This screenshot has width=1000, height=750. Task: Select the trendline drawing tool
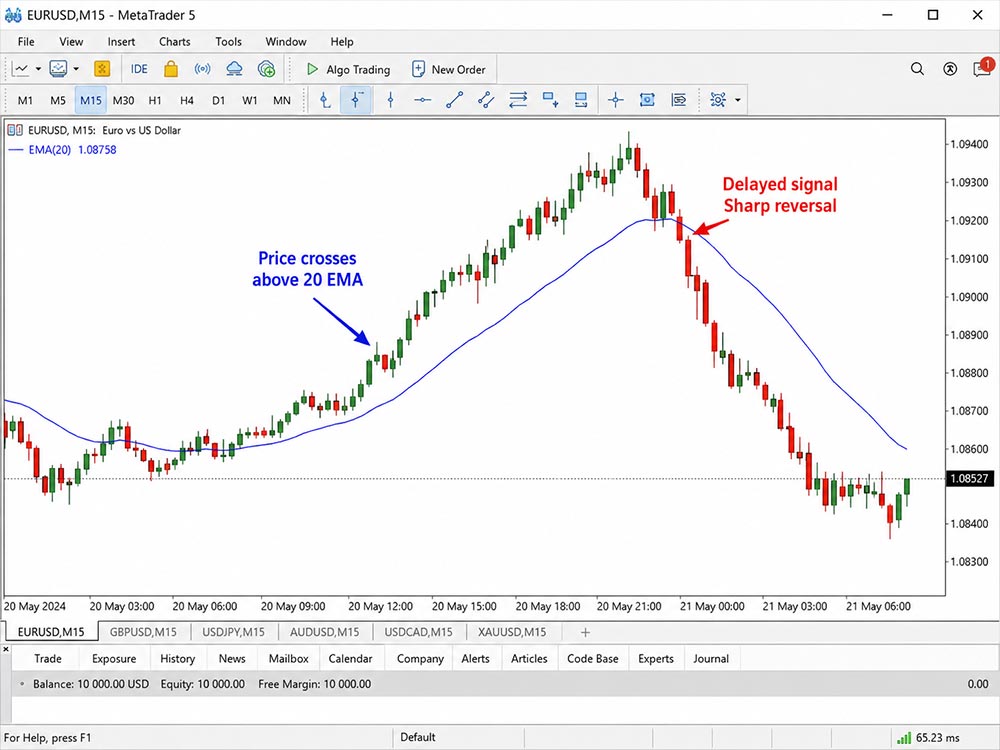[455, 100]
